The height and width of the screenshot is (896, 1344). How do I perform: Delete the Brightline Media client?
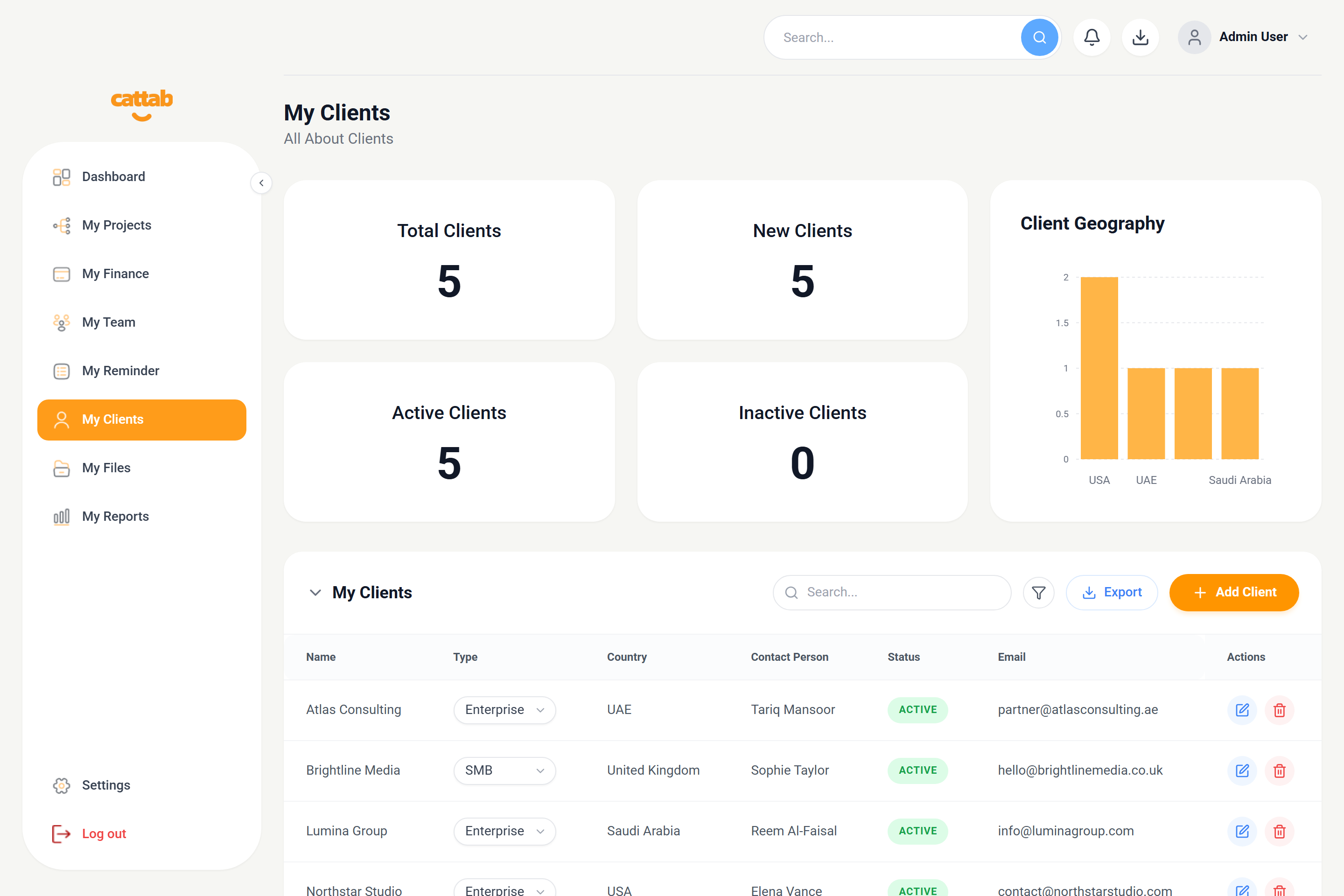(1279, 770)
